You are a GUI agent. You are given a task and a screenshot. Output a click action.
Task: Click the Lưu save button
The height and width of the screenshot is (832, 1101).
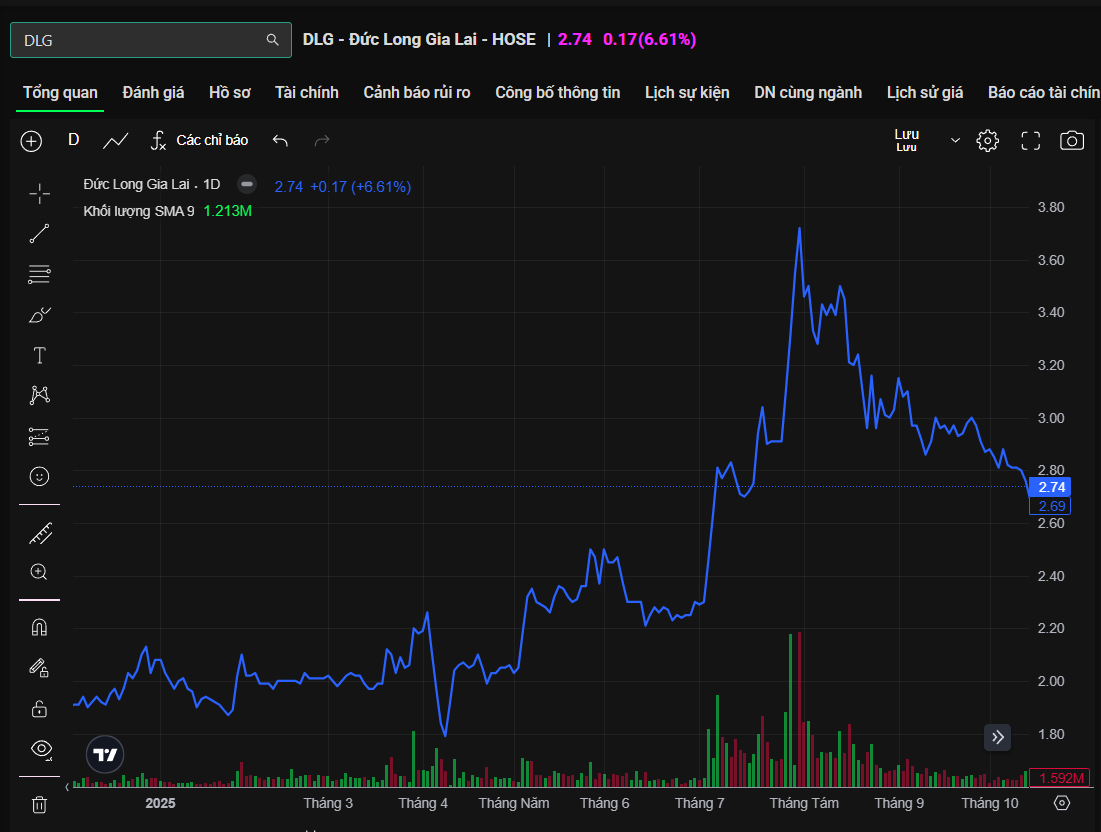click(906, 140)
